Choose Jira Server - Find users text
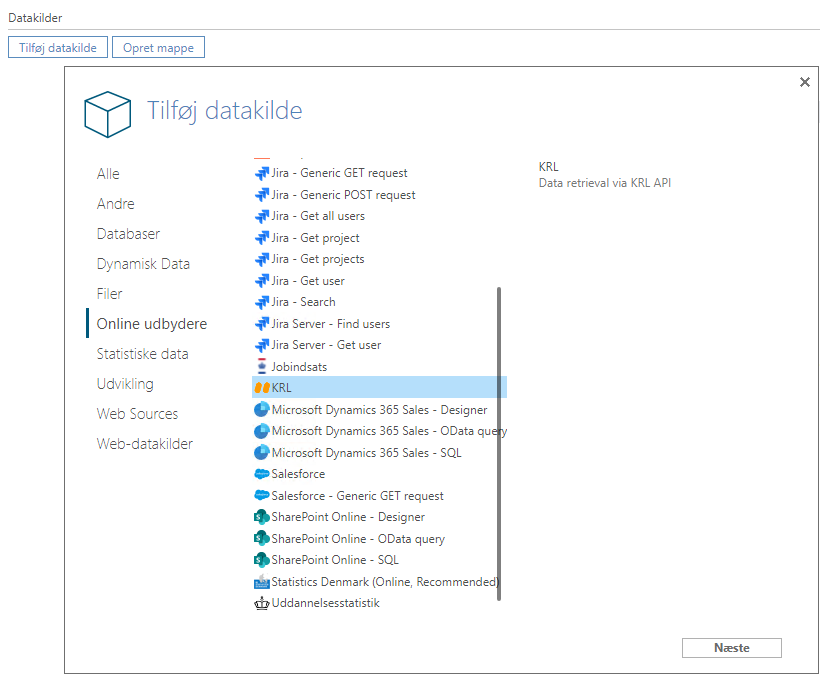The image size is (820, 676). click(x=331, y=324)
